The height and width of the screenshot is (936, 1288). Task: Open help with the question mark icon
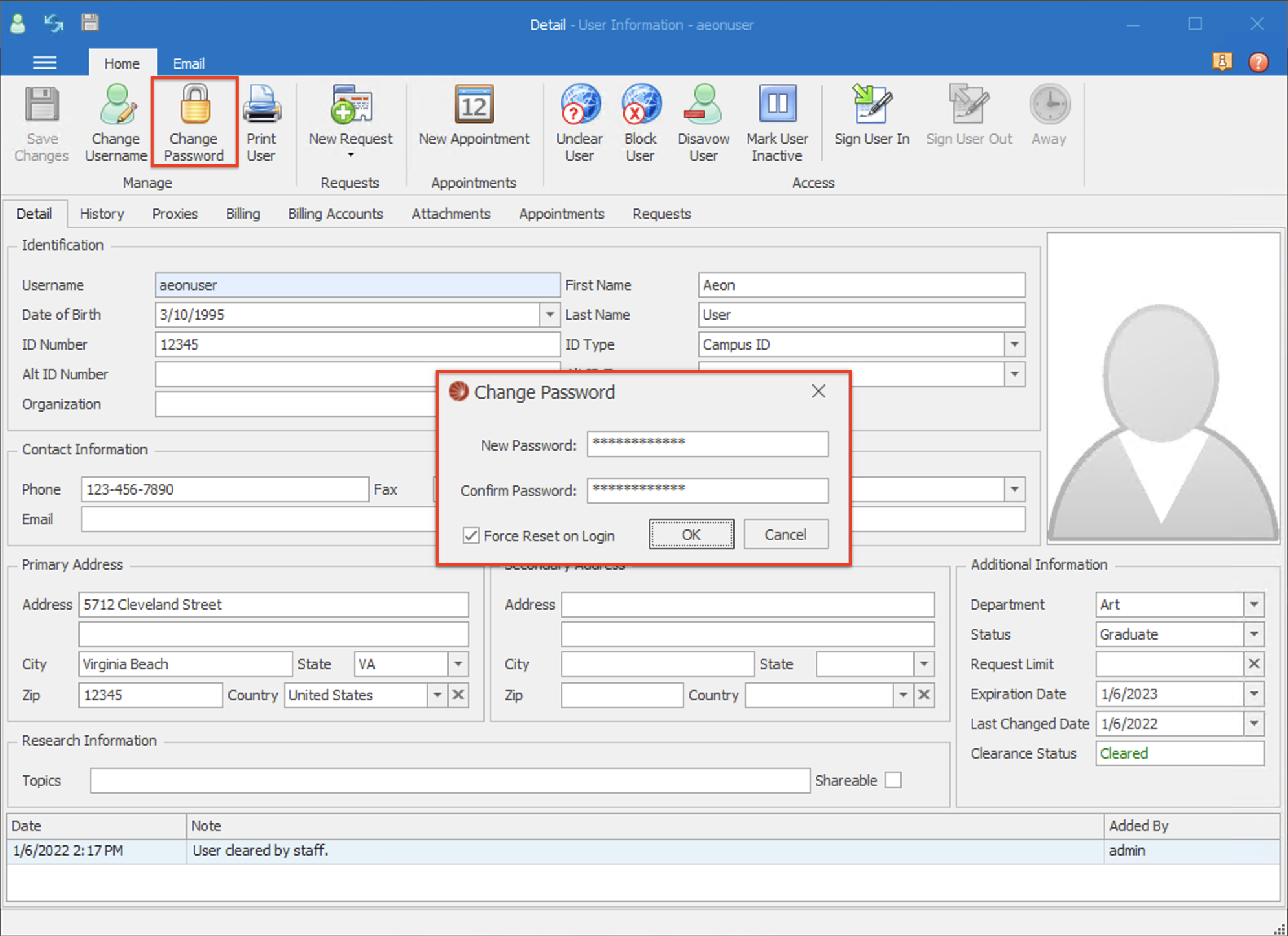1258,62
